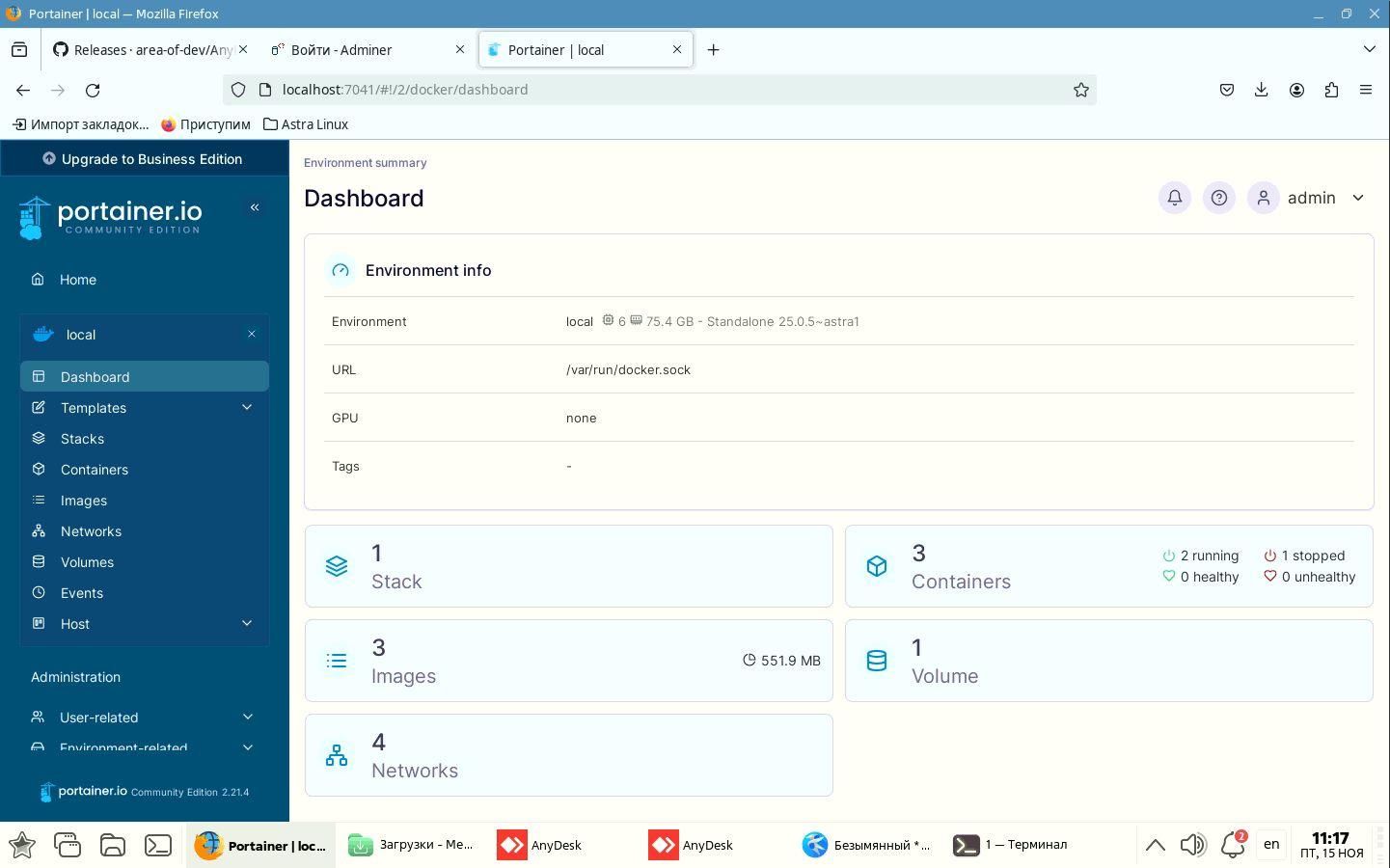The height and width of the screenshot is (868, 1390).
Task: Expand the Host sidebar section
Action: tap(246, 624)
